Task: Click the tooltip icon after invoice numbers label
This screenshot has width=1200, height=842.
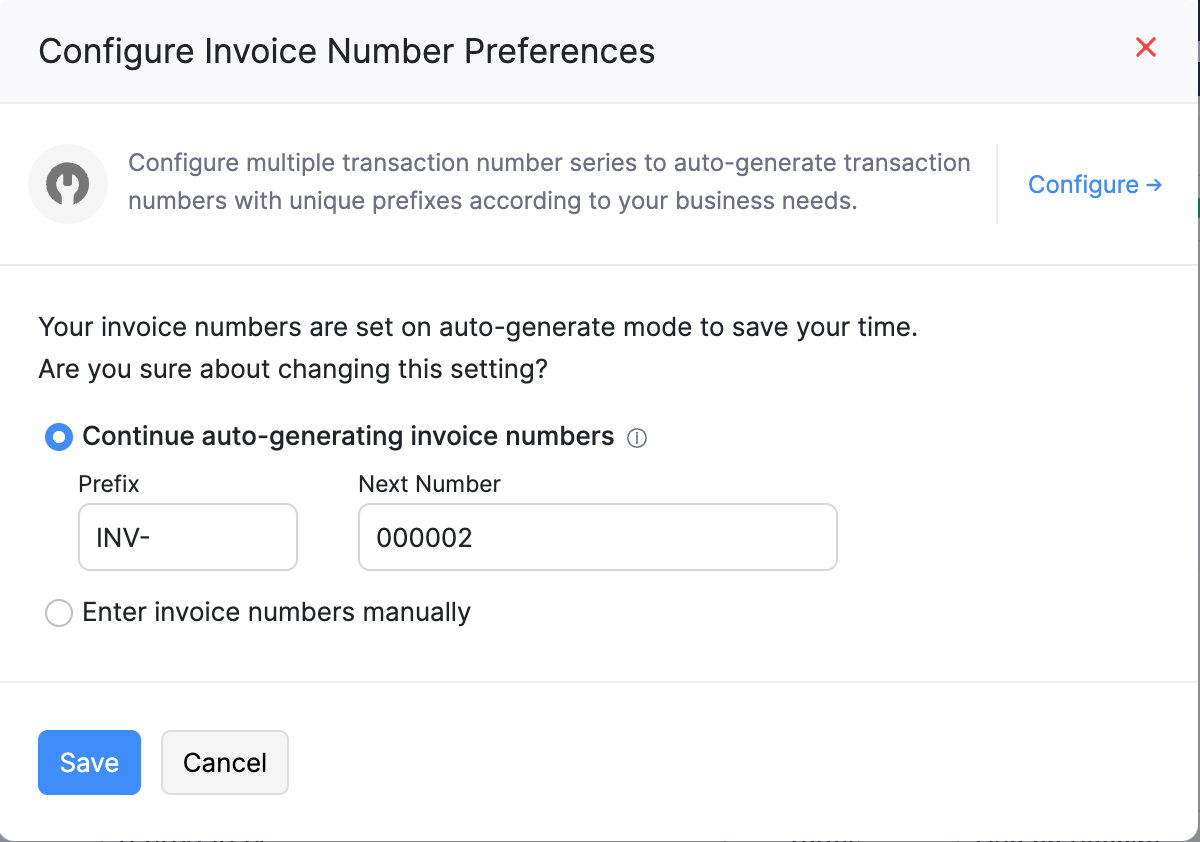Action: (x=638, y=437)
